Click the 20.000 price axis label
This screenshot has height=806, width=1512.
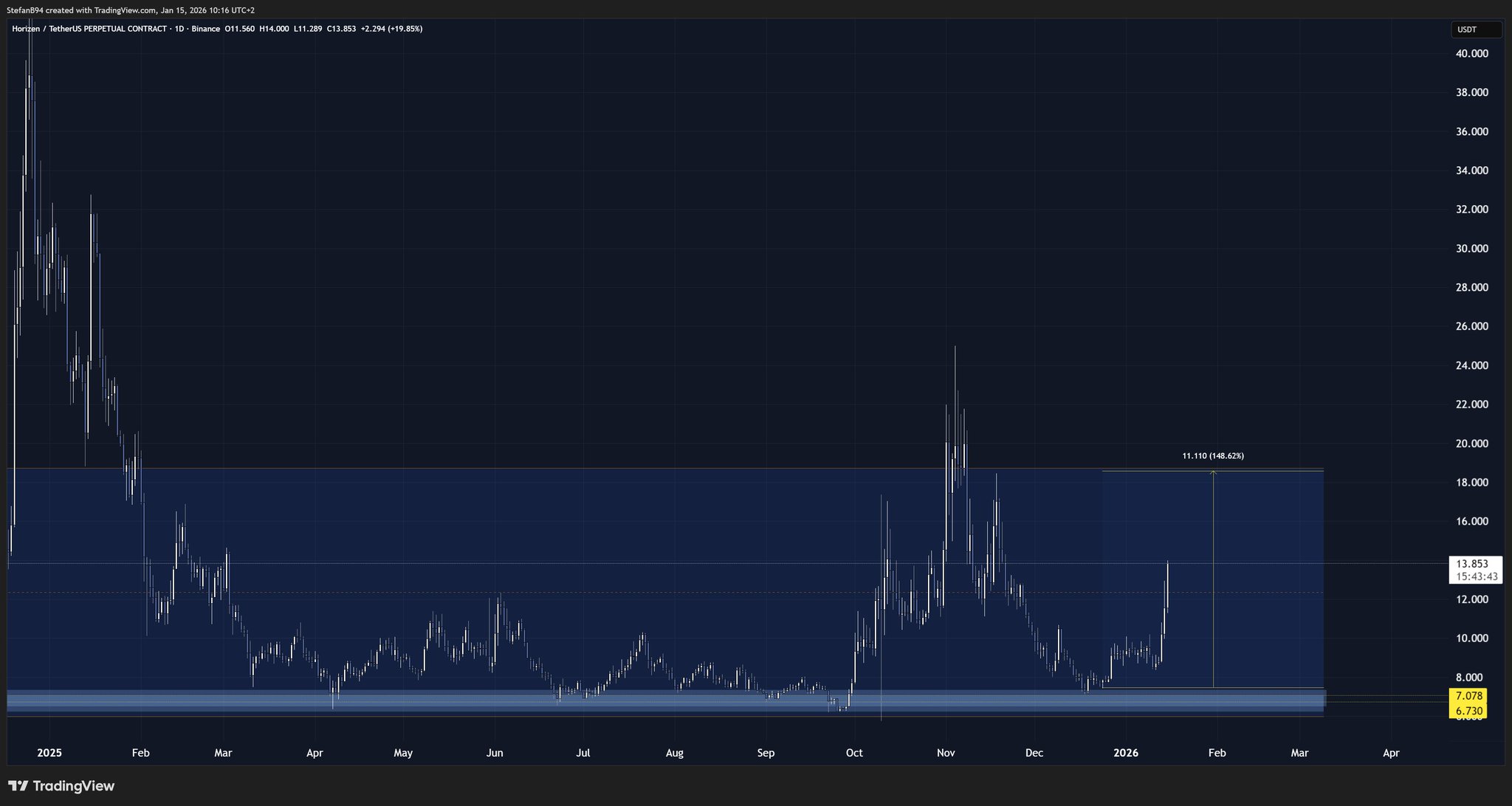point(1471,444)
